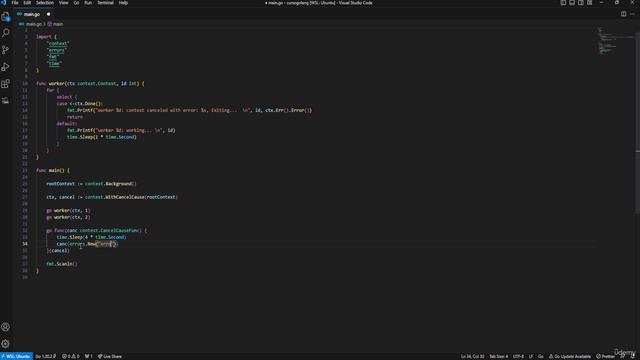Click the unsaved dot on main.go tab
The image size is (640, 360).
49,14
